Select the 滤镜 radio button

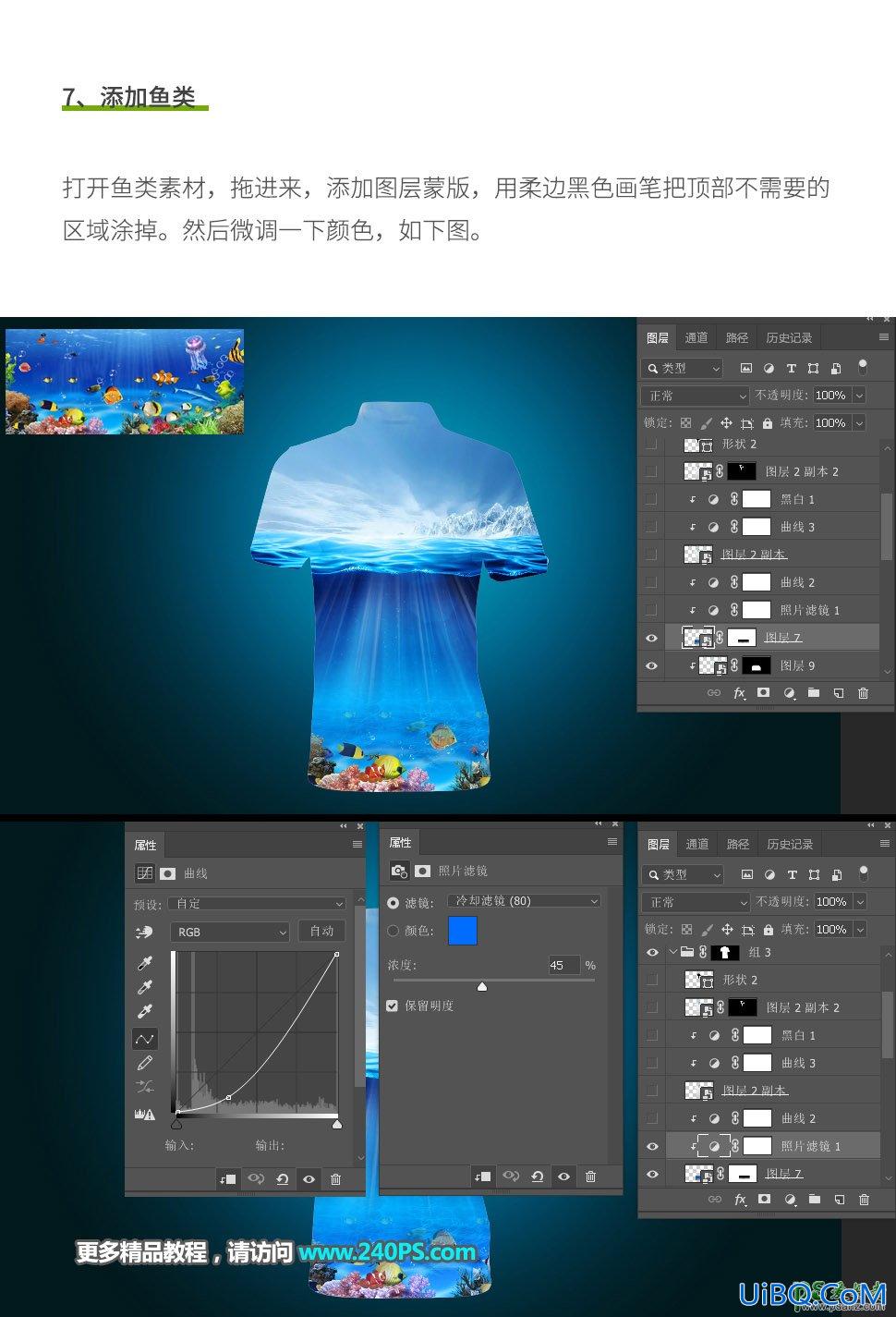pyautogui.click(x=394, y=902)
